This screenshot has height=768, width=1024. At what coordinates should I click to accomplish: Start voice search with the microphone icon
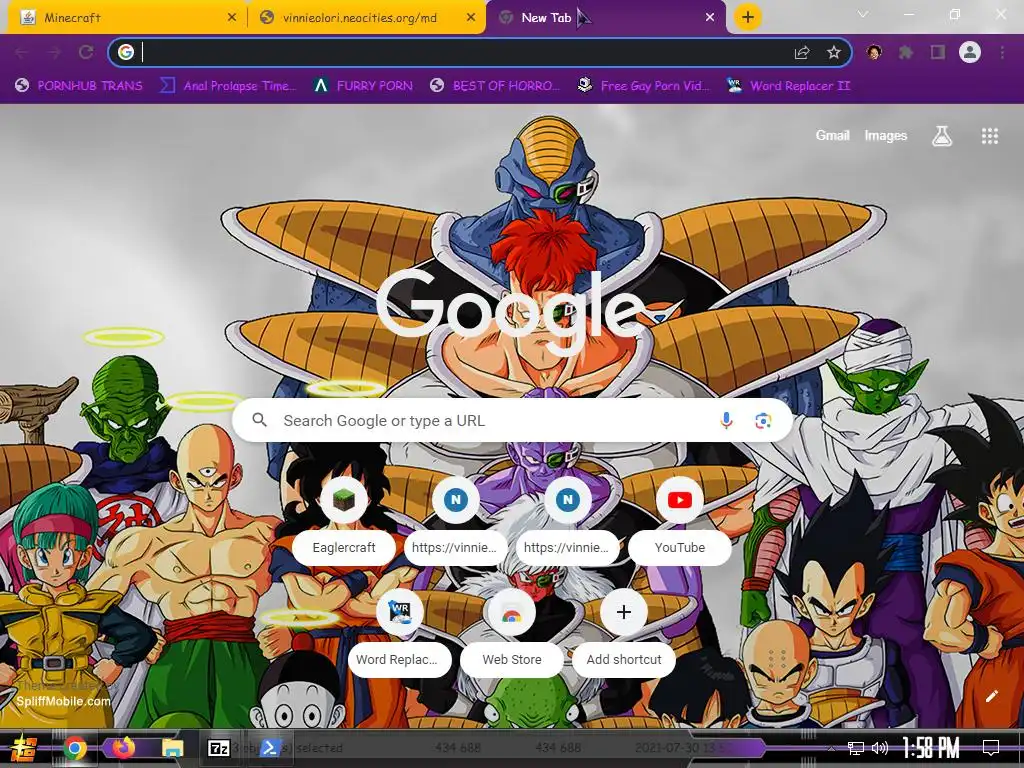click(726, 421)
